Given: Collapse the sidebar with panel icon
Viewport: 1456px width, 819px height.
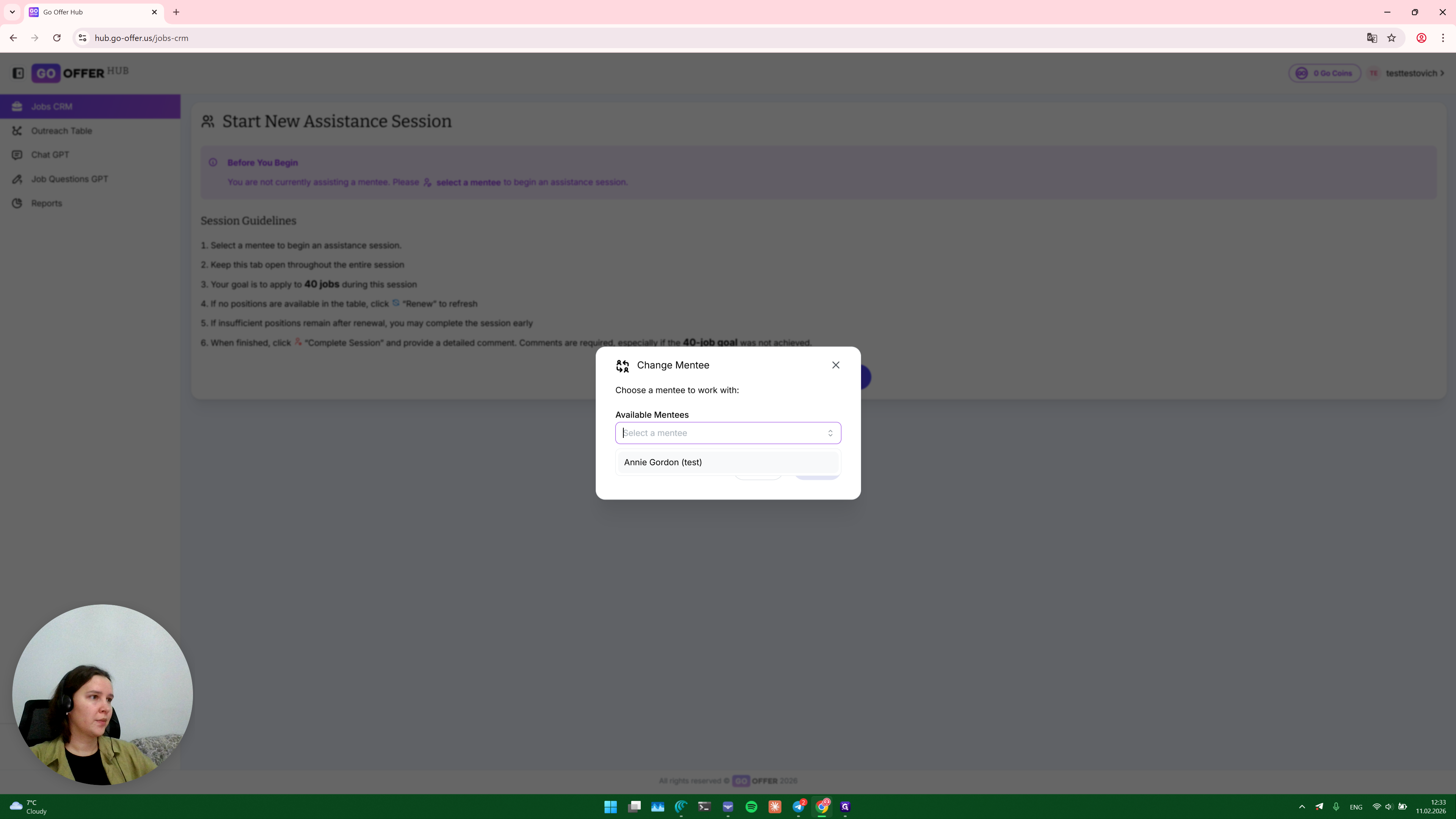Looking at the screenshot, I should [18, 73].
